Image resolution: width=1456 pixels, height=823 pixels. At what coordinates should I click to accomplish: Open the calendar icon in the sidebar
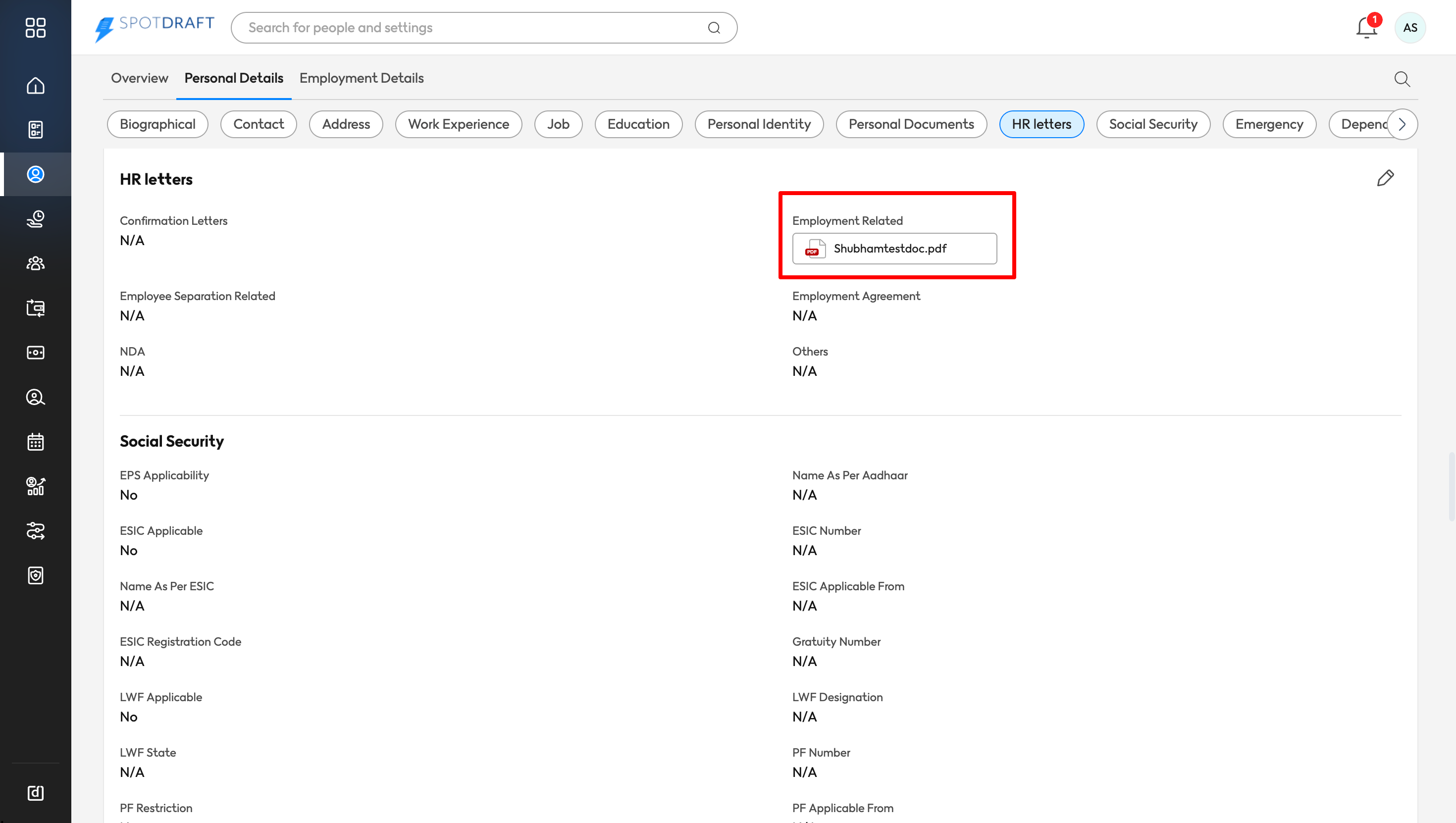pyautogui.click(x=35, y=441)
